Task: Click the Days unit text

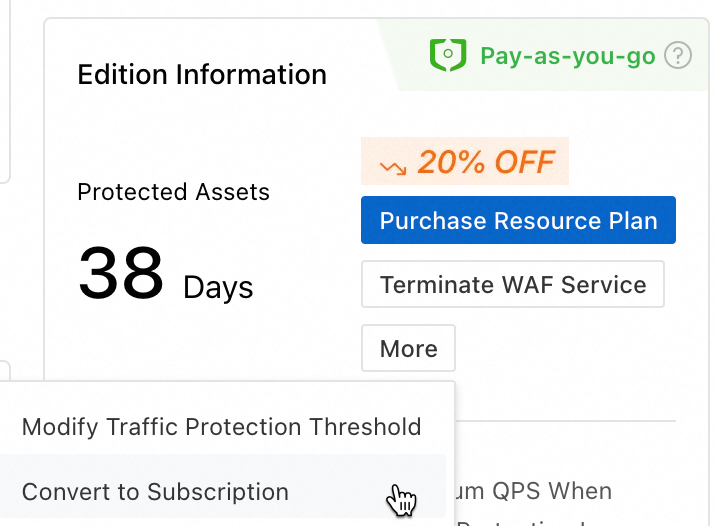Action: tap(218, 288)
